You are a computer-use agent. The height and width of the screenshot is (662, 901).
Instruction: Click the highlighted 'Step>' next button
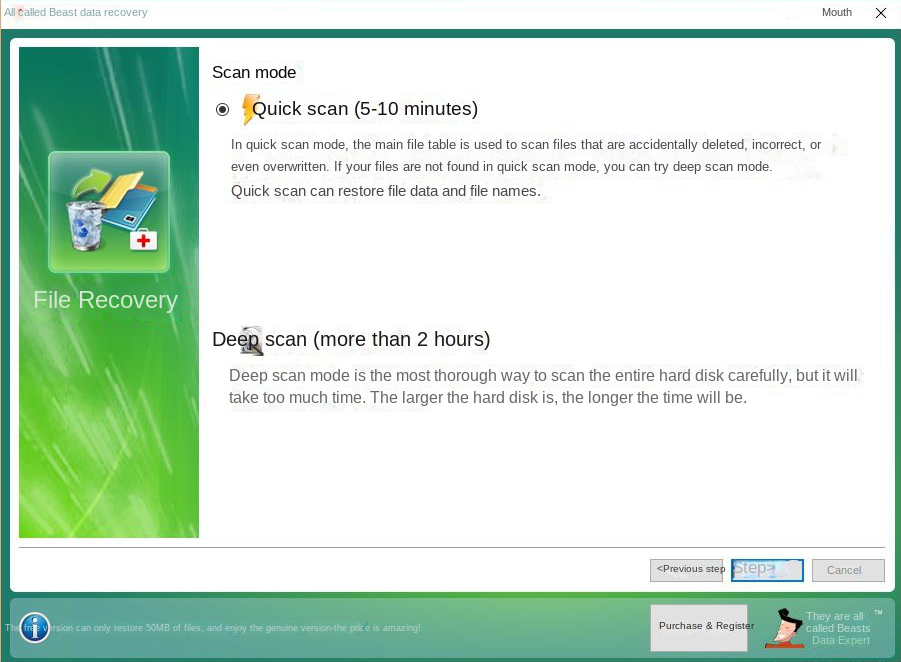point(766,569)
